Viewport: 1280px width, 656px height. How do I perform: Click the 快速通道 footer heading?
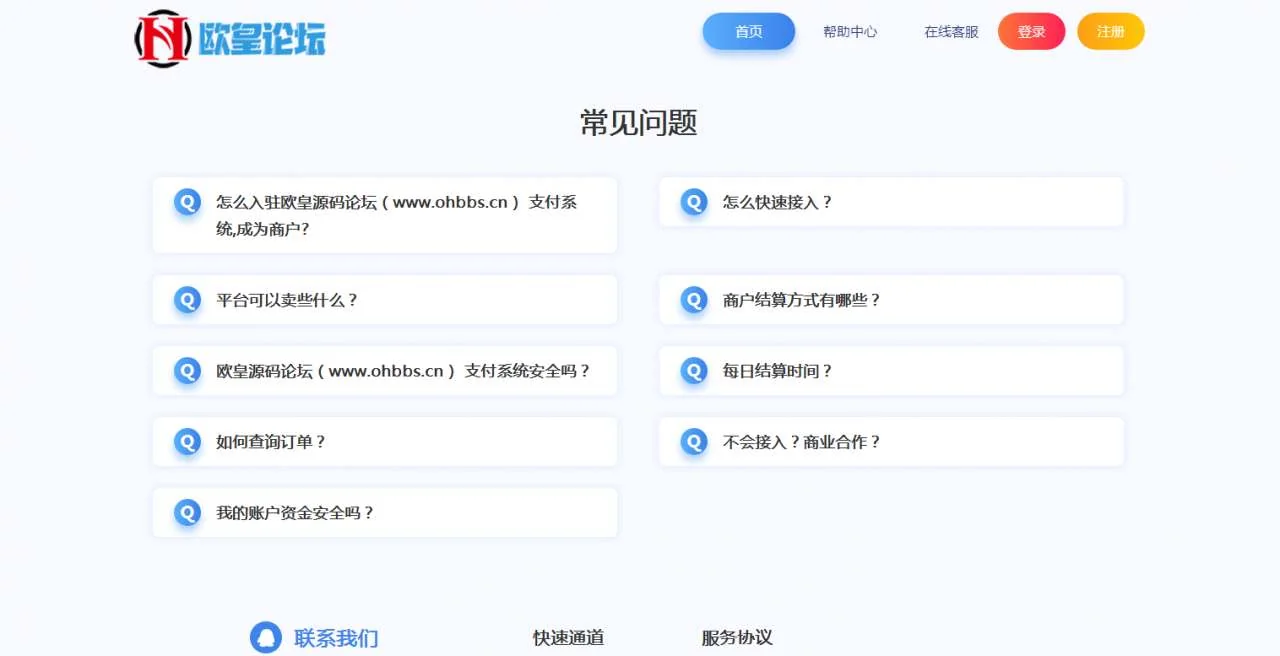pos(568,638)
